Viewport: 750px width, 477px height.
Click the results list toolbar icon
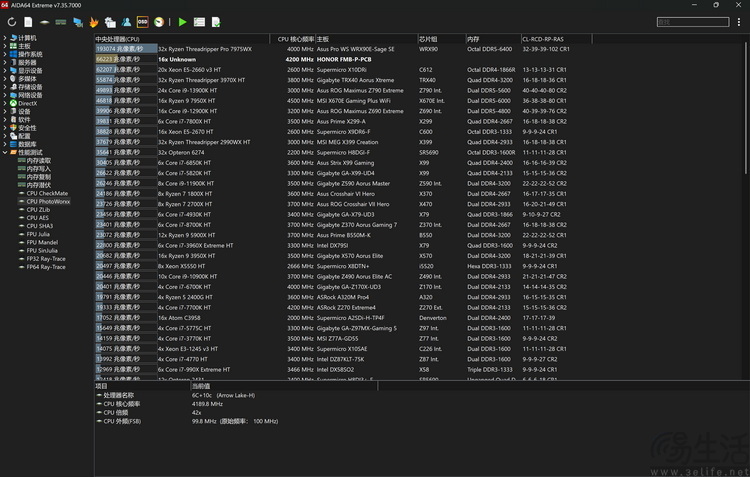click(199, 22)
